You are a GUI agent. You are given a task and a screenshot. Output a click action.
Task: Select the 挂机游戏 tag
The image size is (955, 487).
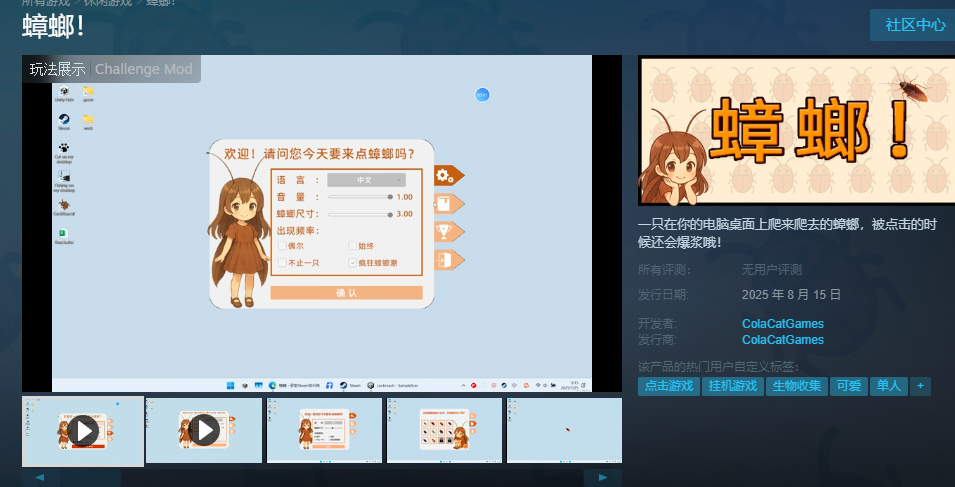click(x=733, y=386)
